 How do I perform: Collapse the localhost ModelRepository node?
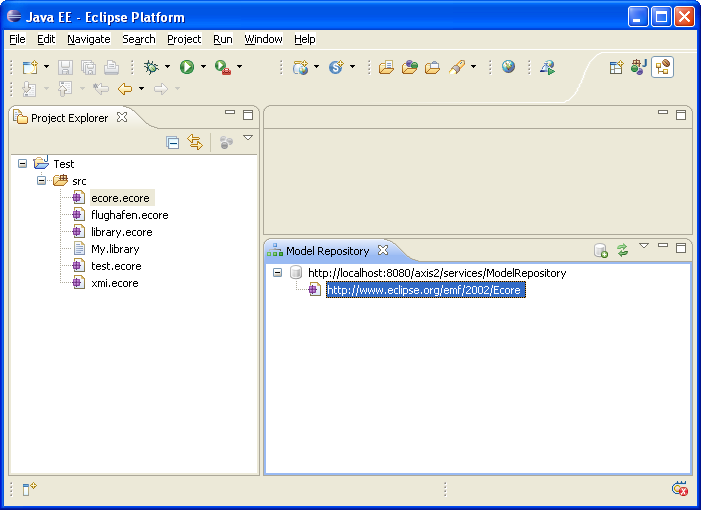pyautogui.click(x=277, y=273)
